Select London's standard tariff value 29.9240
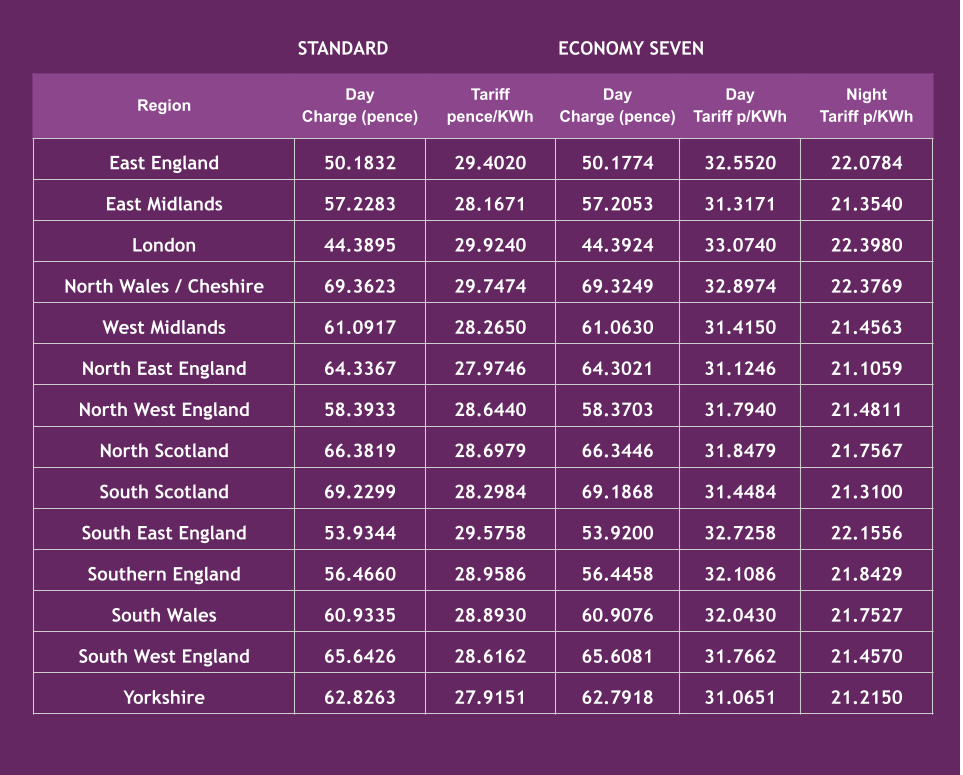 (490, 245)
